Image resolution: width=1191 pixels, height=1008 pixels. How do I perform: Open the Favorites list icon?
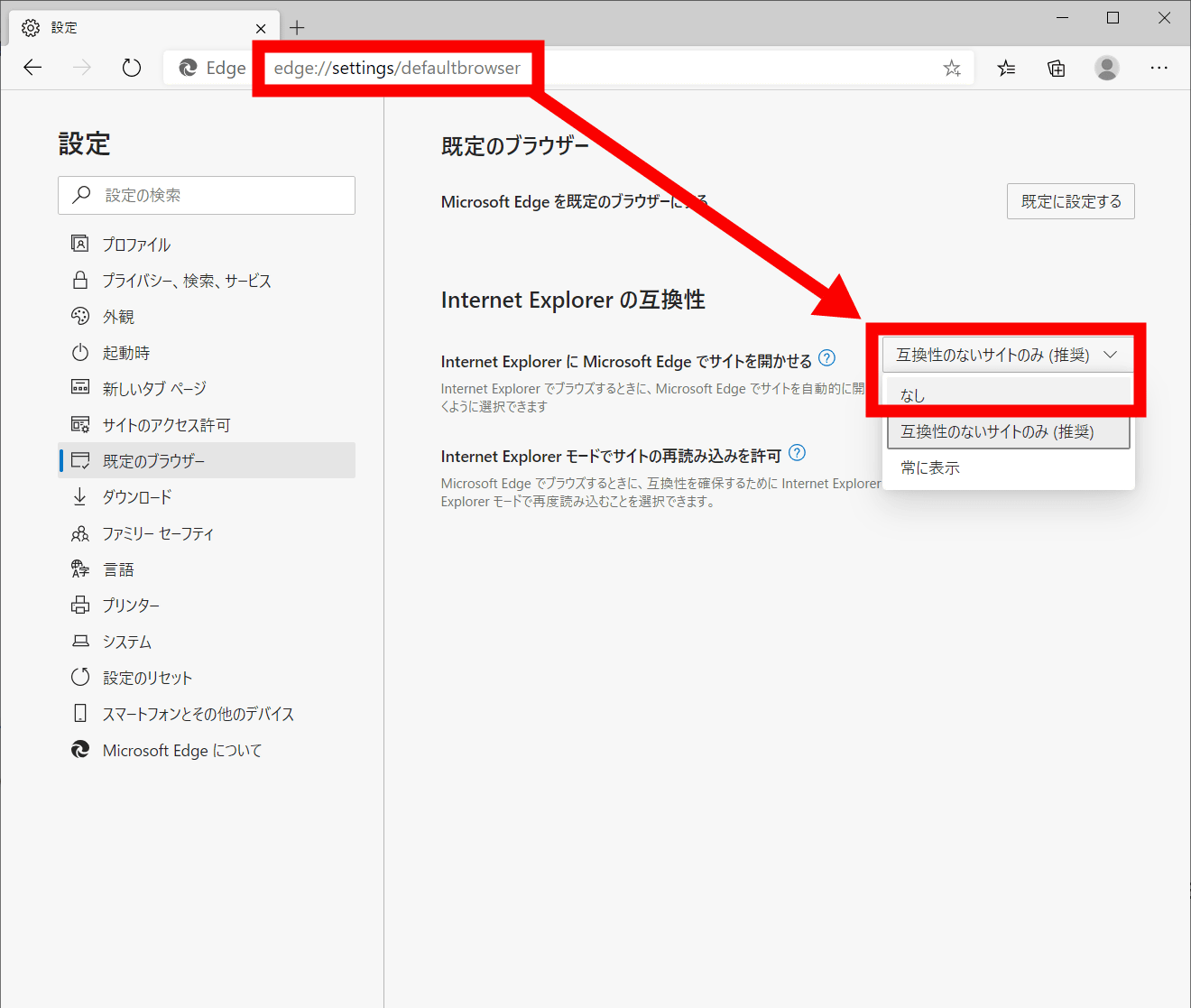click(1006, 68)
